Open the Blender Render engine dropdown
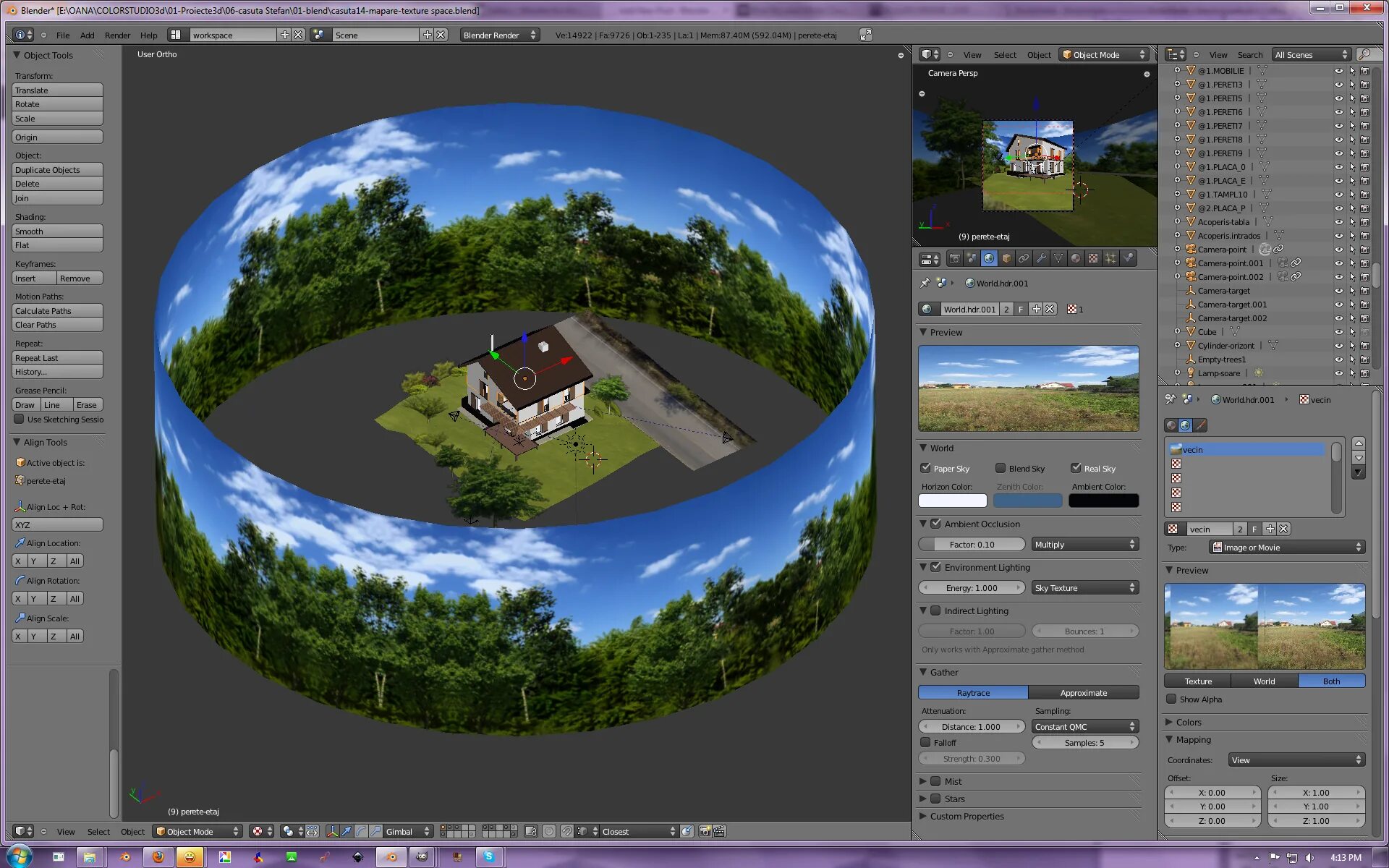This screenshot has width=1389, height=868. (x=499, y=35)
